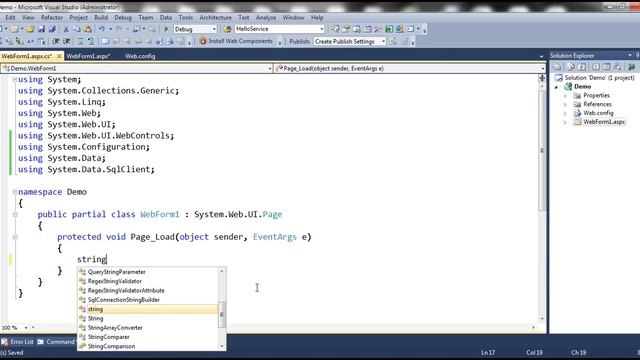Click the Undo arrow icon
This screenshot has height=360, width=640.
tap(102, 29)
